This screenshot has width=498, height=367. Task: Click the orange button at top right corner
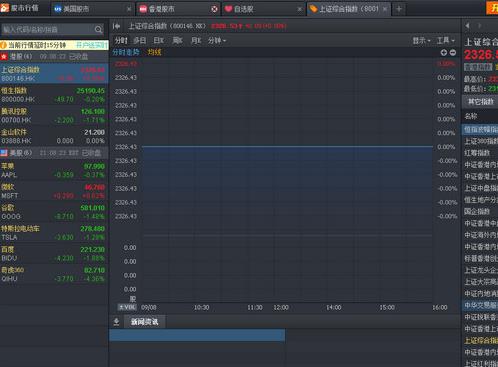coord(492,8)
